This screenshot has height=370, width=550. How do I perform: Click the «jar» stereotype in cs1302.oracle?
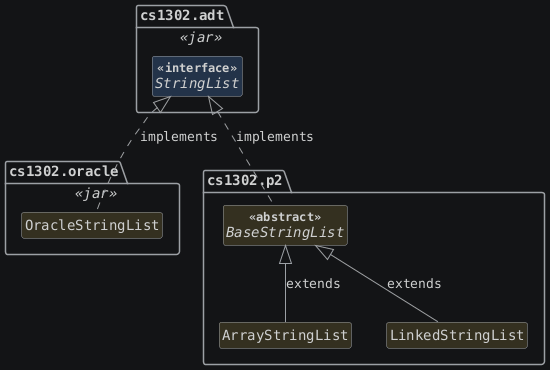(96, 193)
